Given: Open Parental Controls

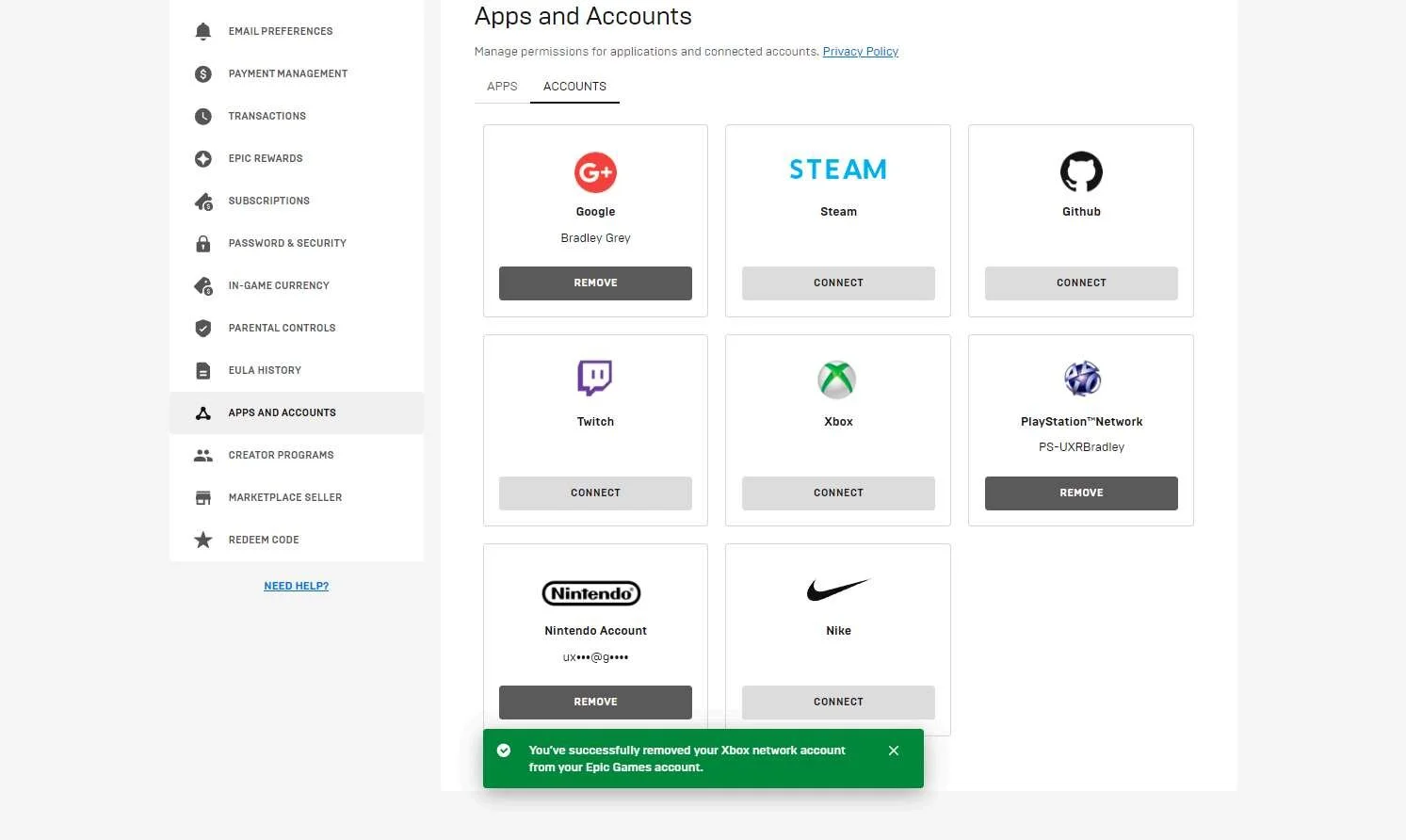Looking at the screenshot, I should pos(297,328).
